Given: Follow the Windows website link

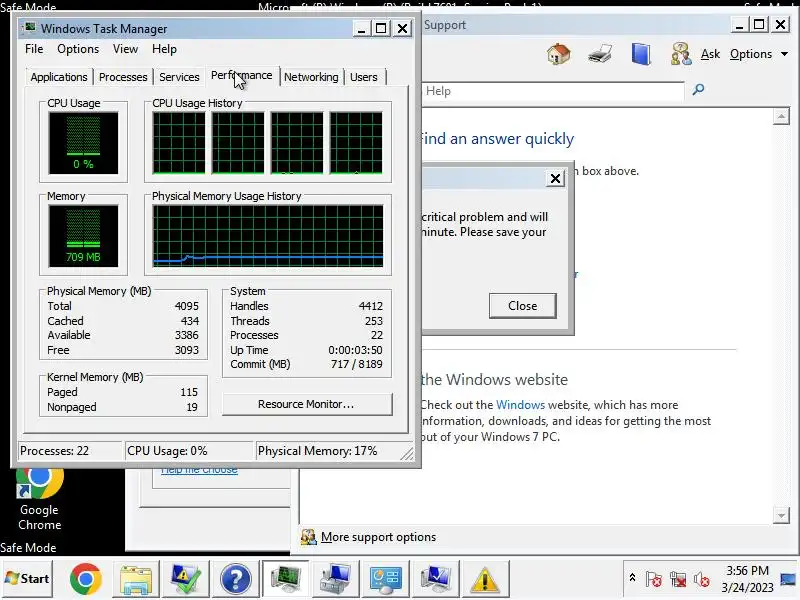Looking at the screenshot, I should coord(520,405).
